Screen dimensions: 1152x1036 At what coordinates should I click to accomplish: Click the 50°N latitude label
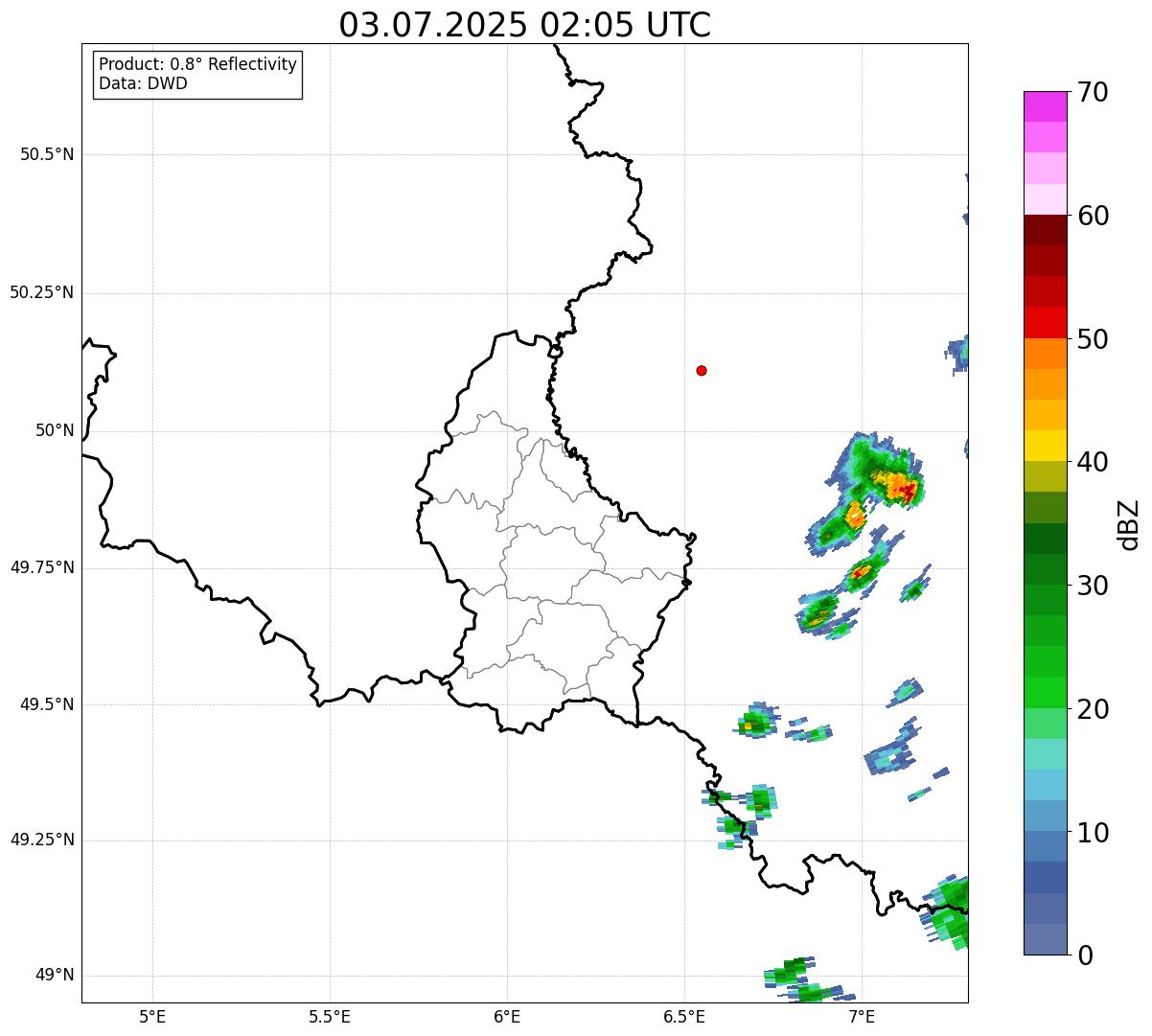click(x=55, y=430)
